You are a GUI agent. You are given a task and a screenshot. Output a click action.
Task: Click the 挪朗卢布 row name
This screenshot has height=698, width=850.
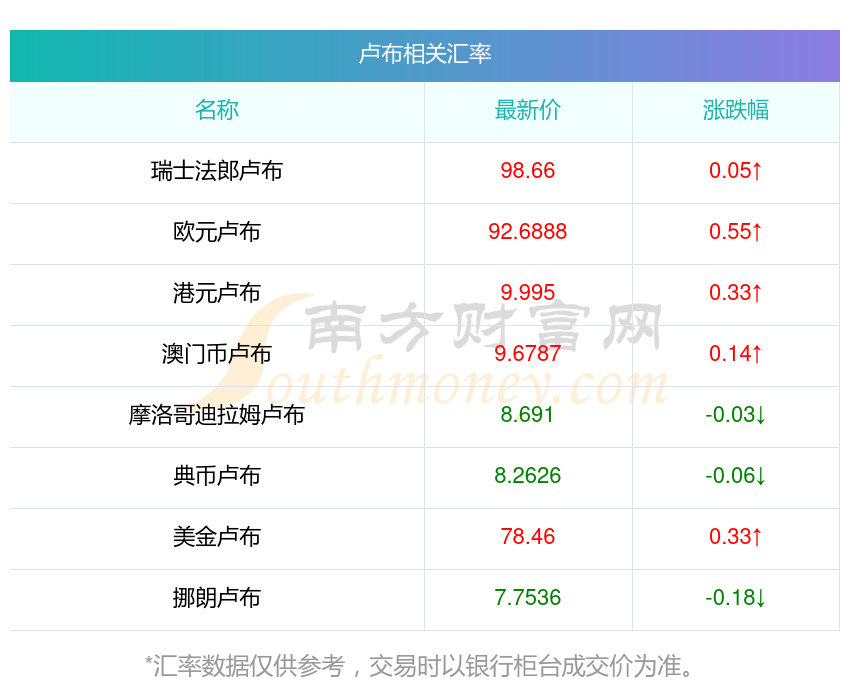tap(217, 598)
